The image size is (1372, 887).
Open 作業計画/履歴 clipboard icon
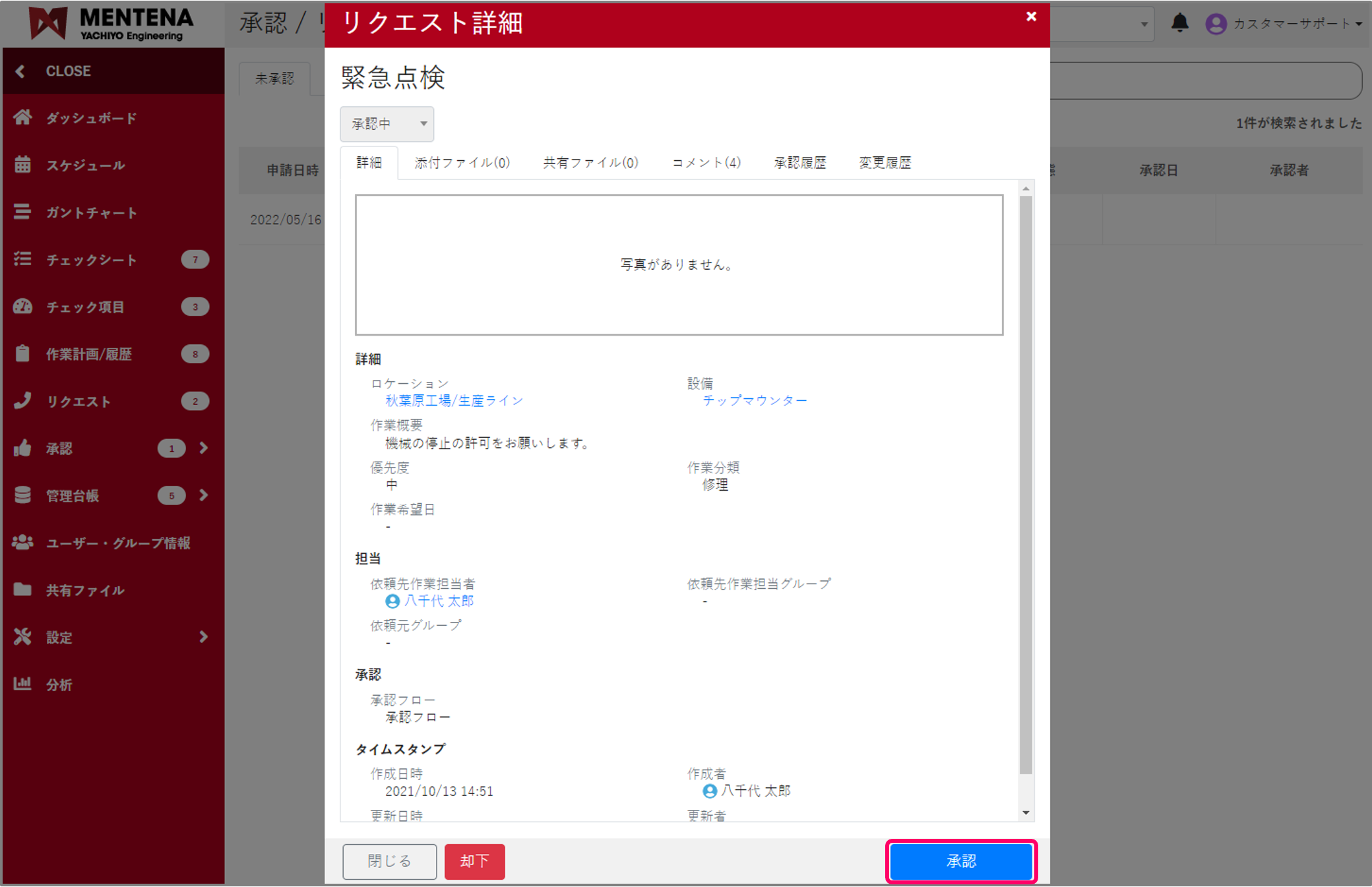(23, 354)
